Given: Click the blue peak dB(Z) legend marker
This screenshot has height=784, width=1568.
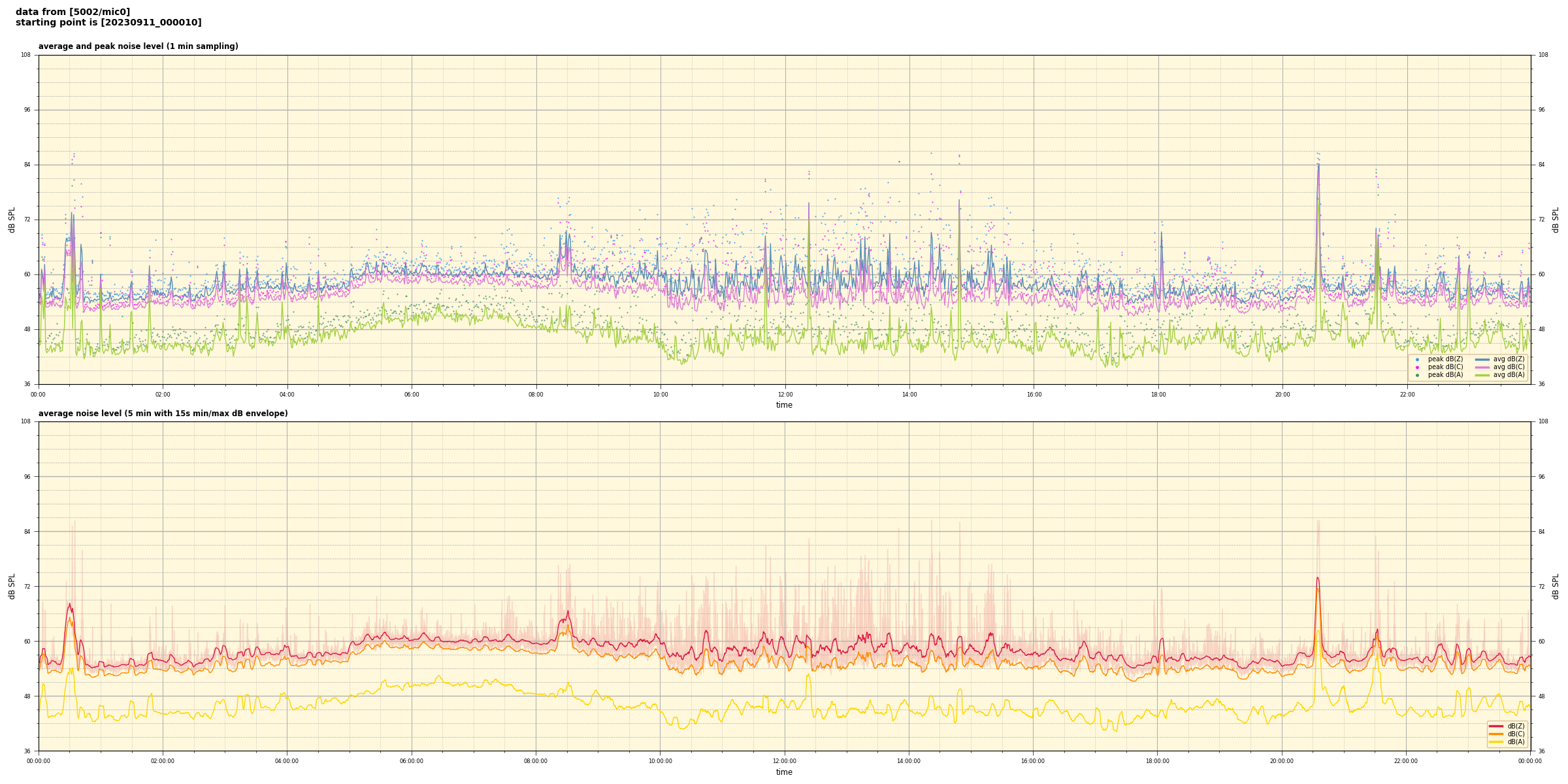Looking at the screenshot, I should (x=1417, y=359).
